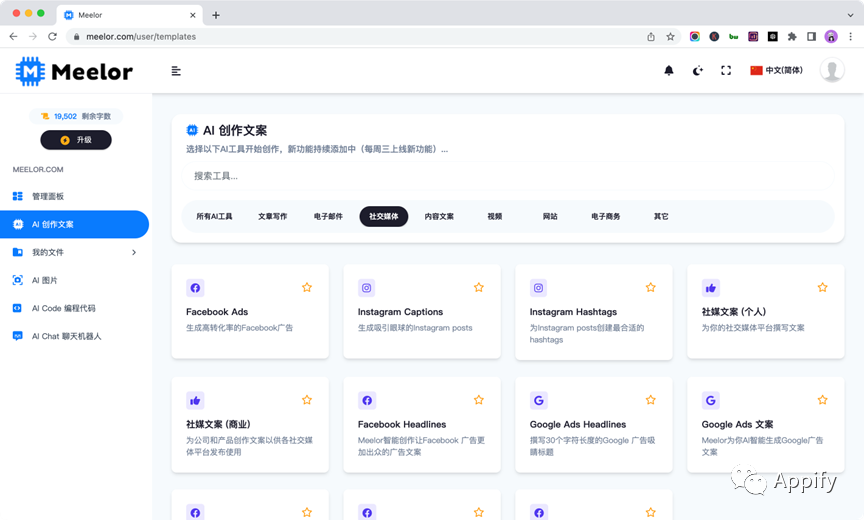Open AI Chat 聊天机器人 in sidebar
Screen dimensions: 864x520
[66, 336]
